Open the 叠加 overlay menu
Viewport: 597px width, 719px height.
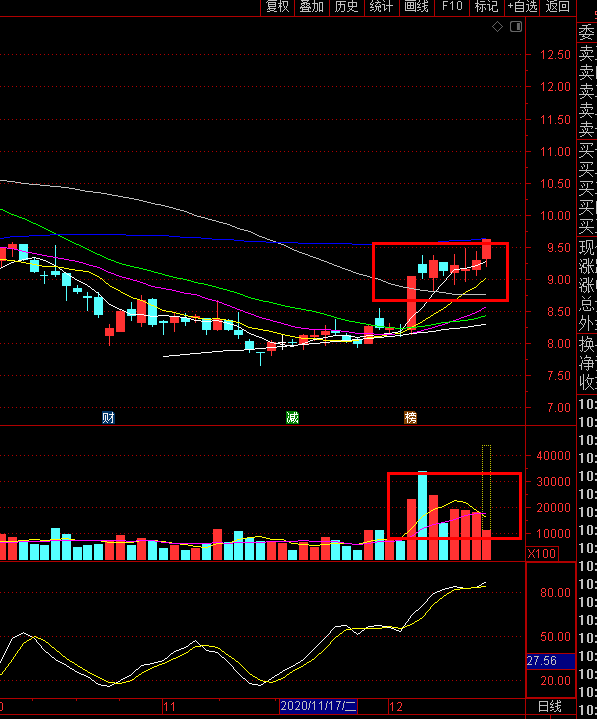click(x=312, y=7)
